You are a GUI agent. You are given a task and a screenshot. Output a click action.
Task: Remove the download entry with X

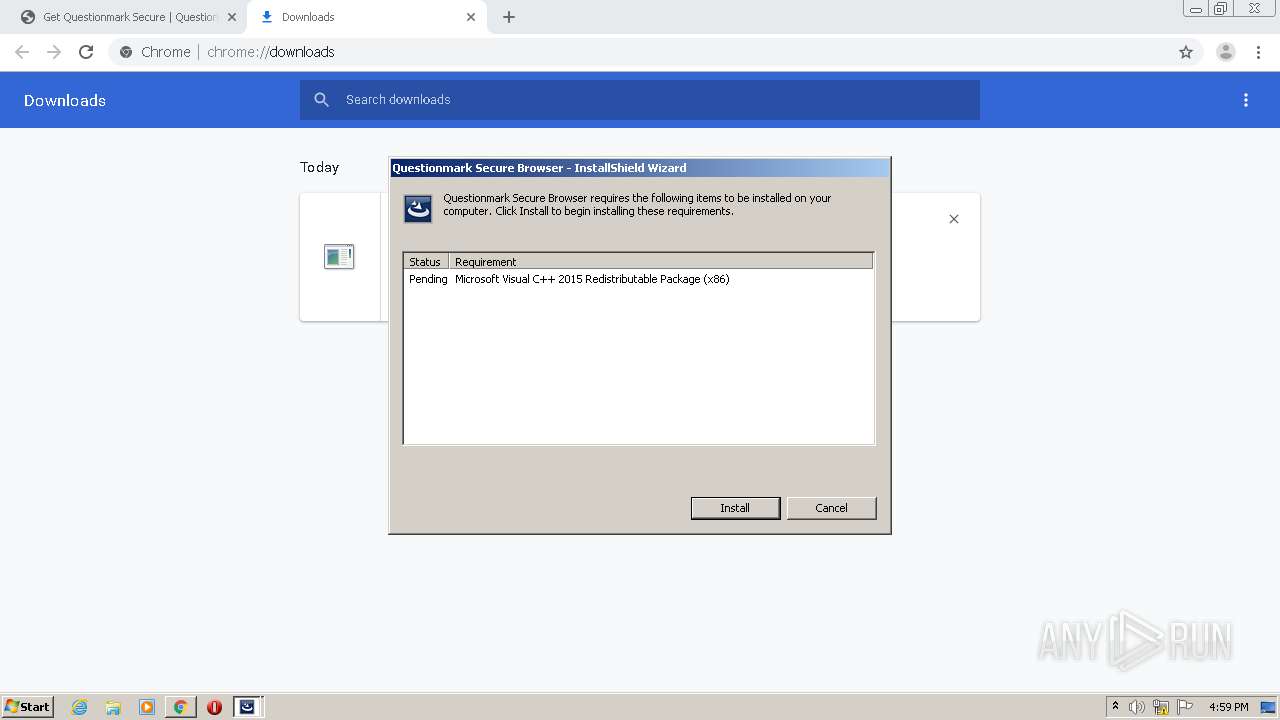pyautogui.click(x=954, y=219)
